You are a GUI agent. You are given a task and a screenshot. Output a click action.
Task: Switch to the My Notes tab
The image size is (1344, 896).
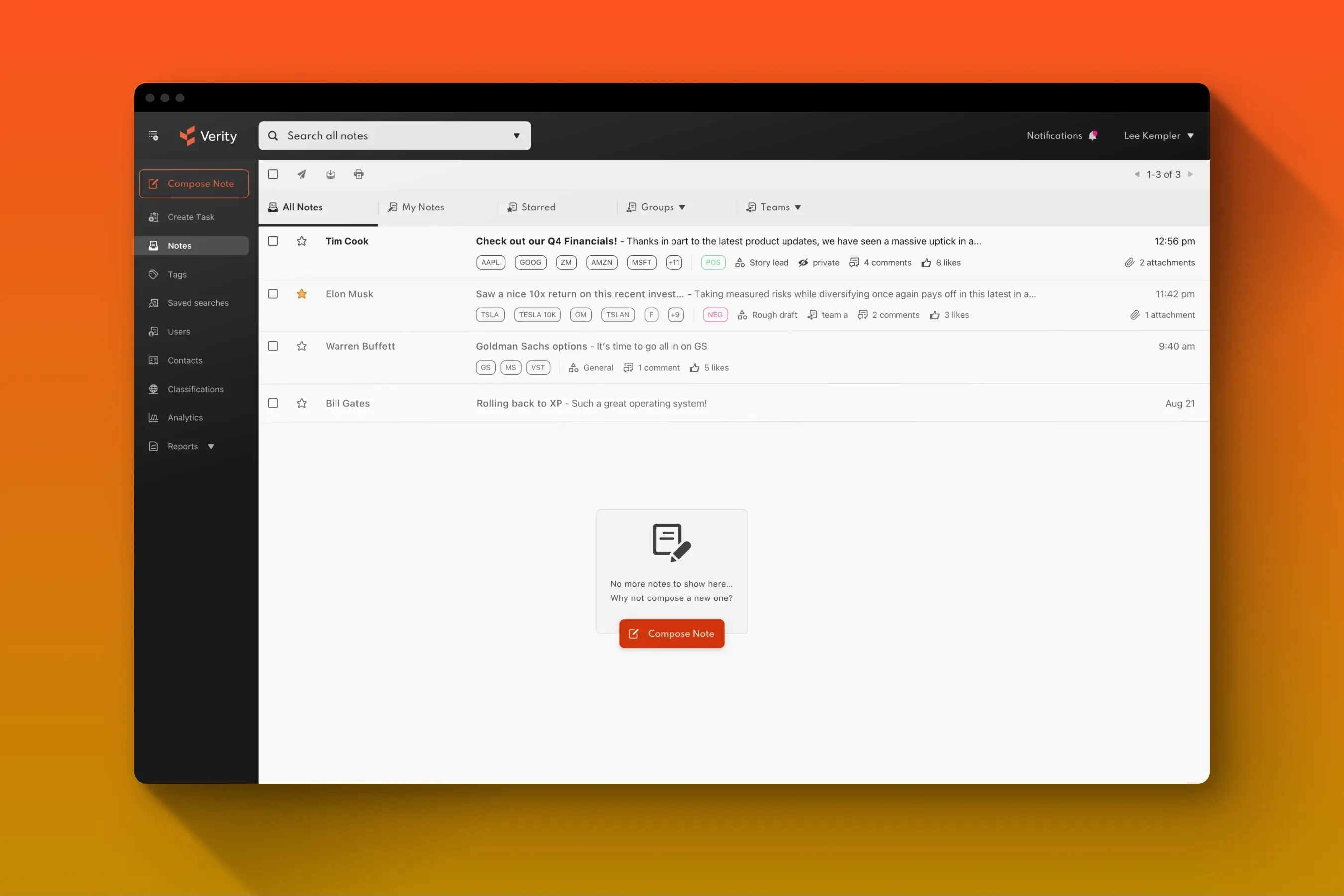(x=422, y=207)
